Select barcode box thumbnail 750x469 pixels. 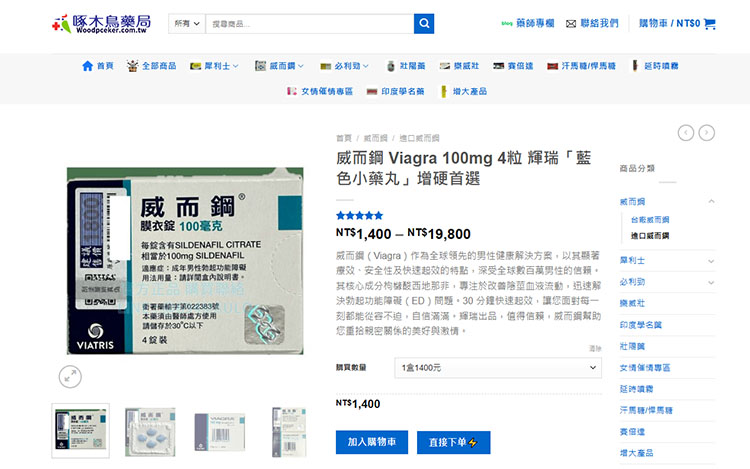(220, 432)
